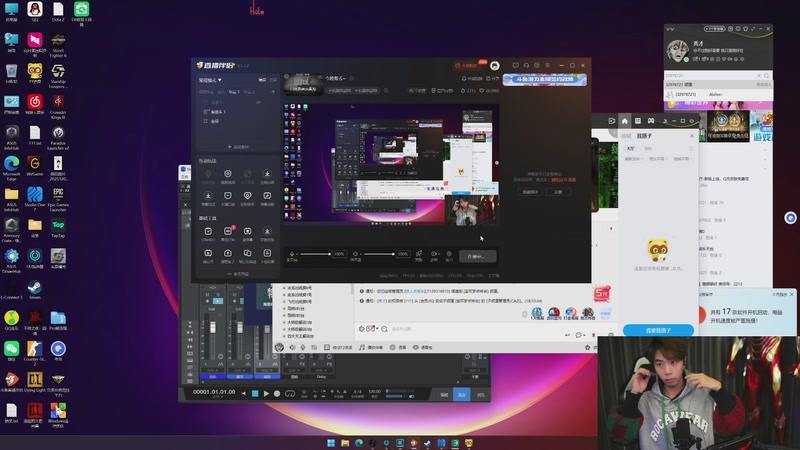Click the headset icon in 直播伴侣 title bar

526,65
